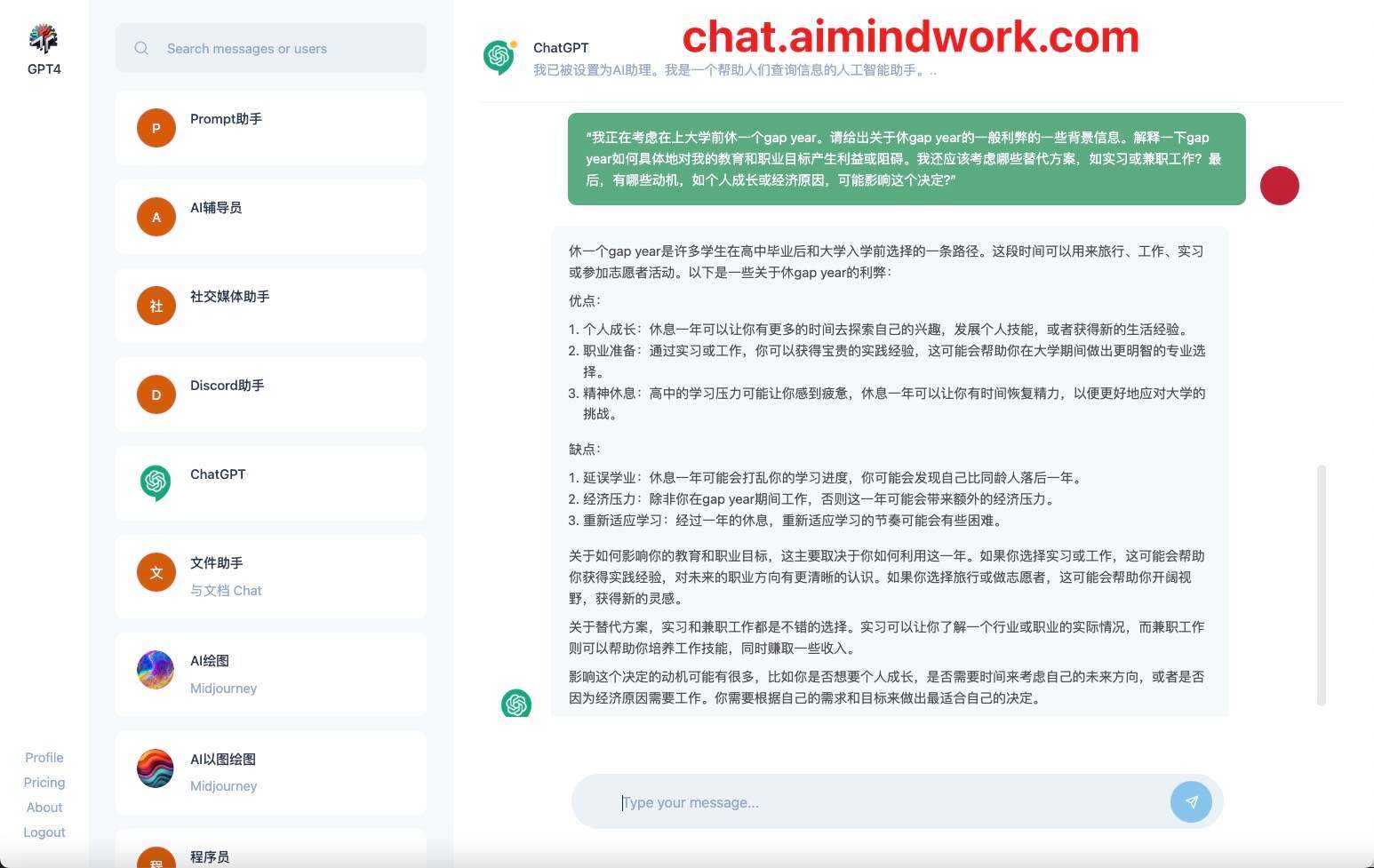Click the 个人成长 list item

[886, 330]
